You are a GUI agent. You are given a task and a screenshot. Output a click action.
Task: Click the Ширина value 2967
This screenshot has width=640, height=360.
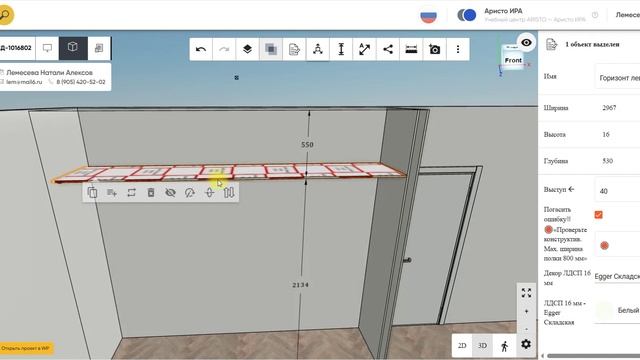click(609, 108)
